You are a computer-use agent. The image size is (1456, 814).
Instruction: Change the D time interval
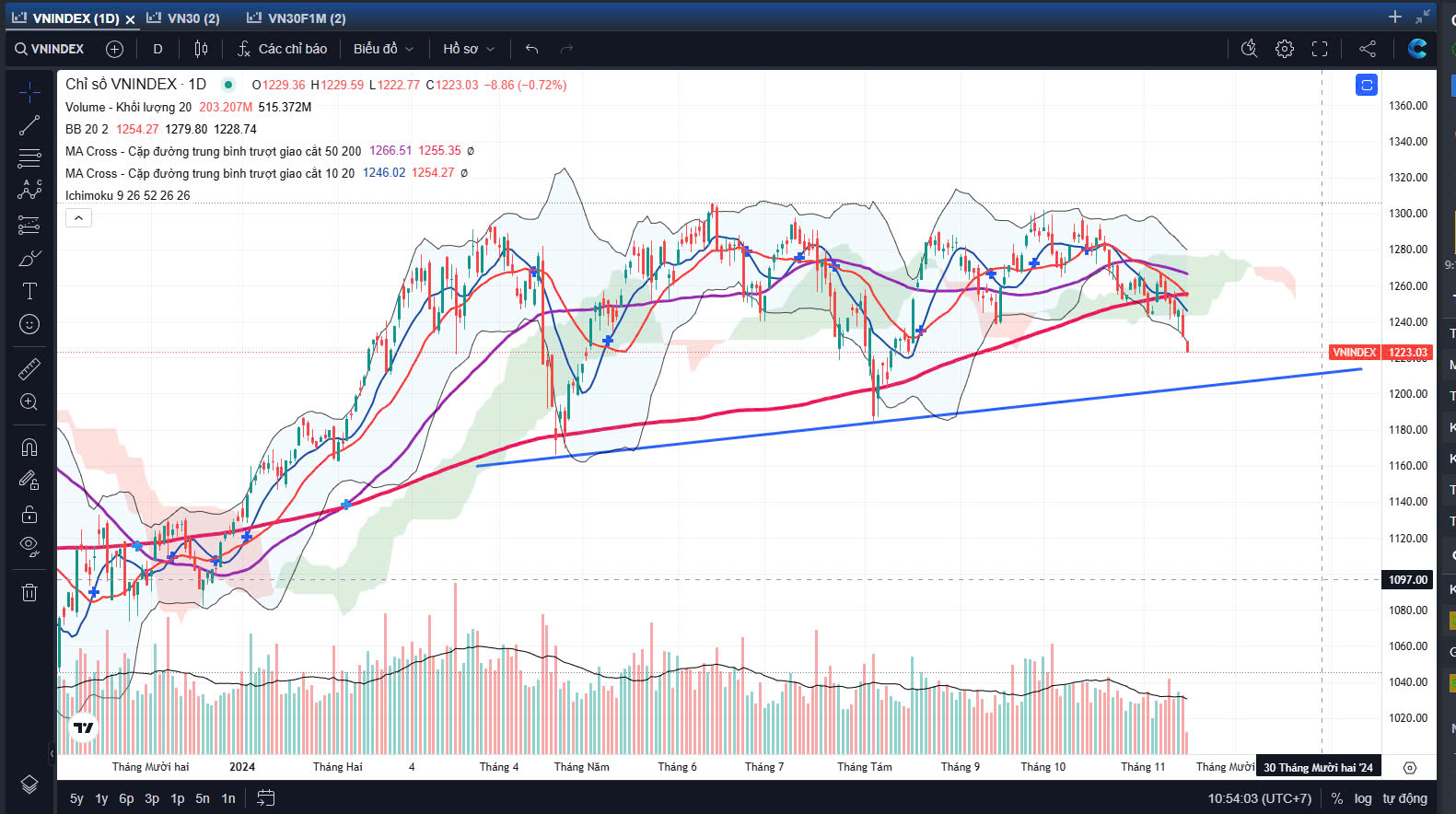click(x=157, y=49)
